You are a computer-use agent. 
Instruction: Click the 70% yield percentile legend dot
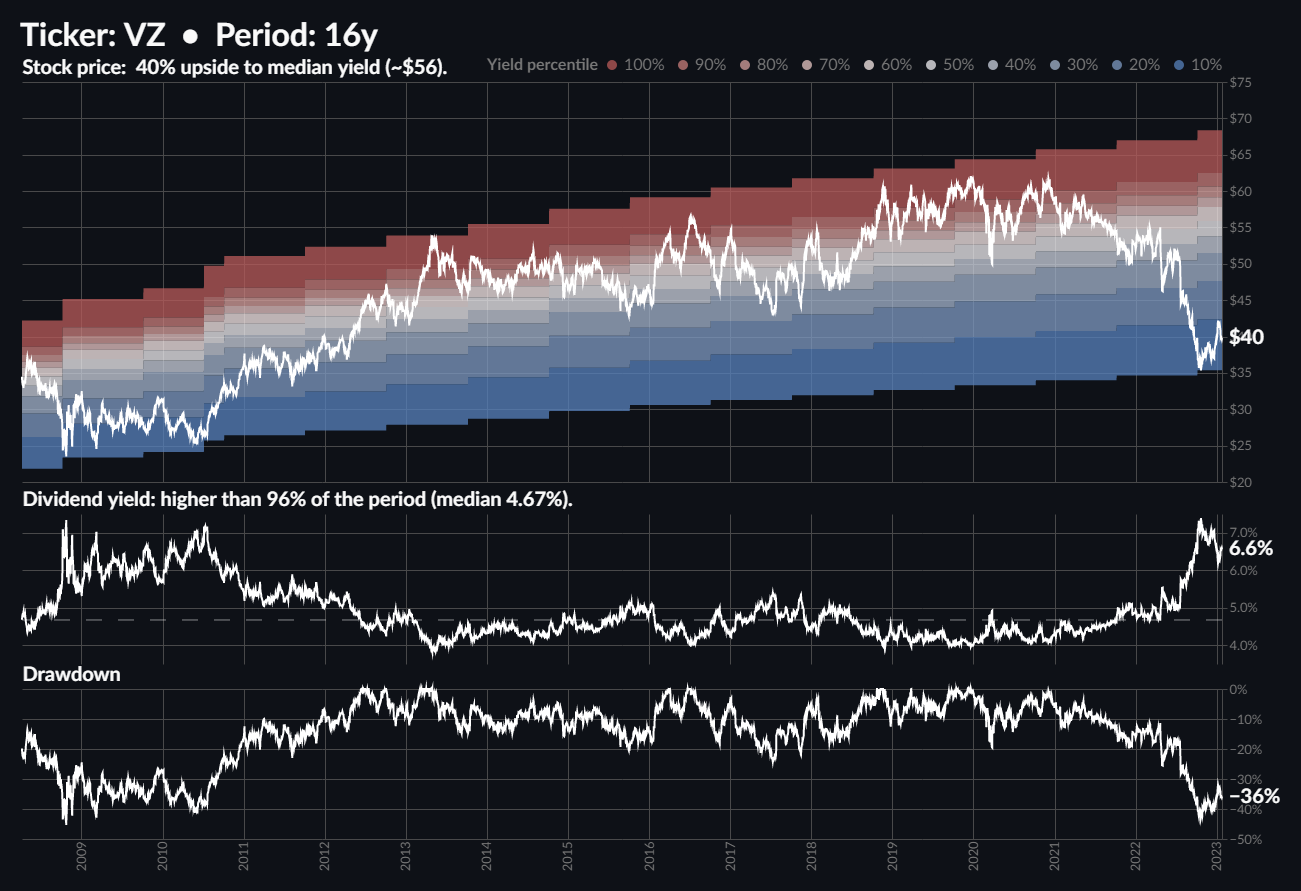pyautogui.click(x=807, y=65)
